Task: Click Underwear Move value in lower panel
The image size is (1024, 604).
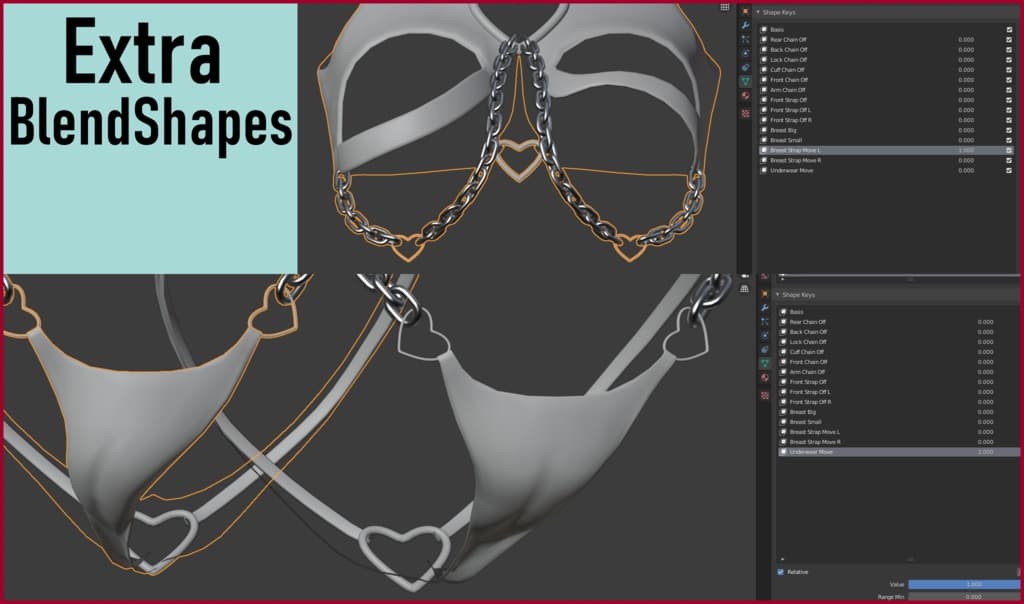Action: tap(985, 452)
